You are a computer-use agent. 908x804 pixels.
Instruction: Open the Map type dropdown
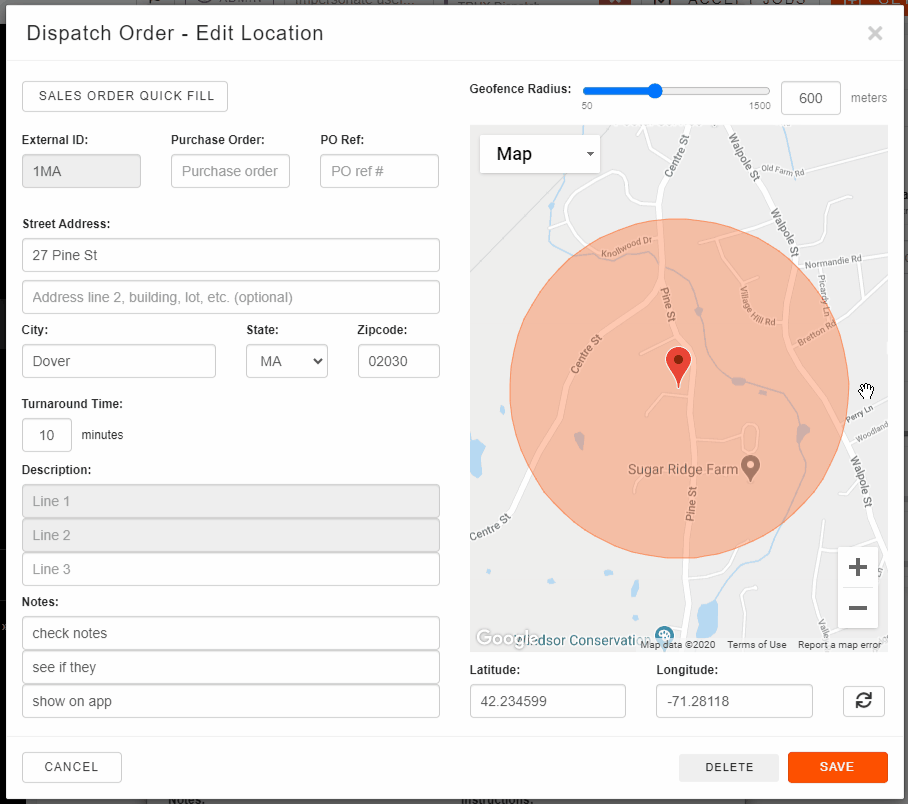point(540,154)
